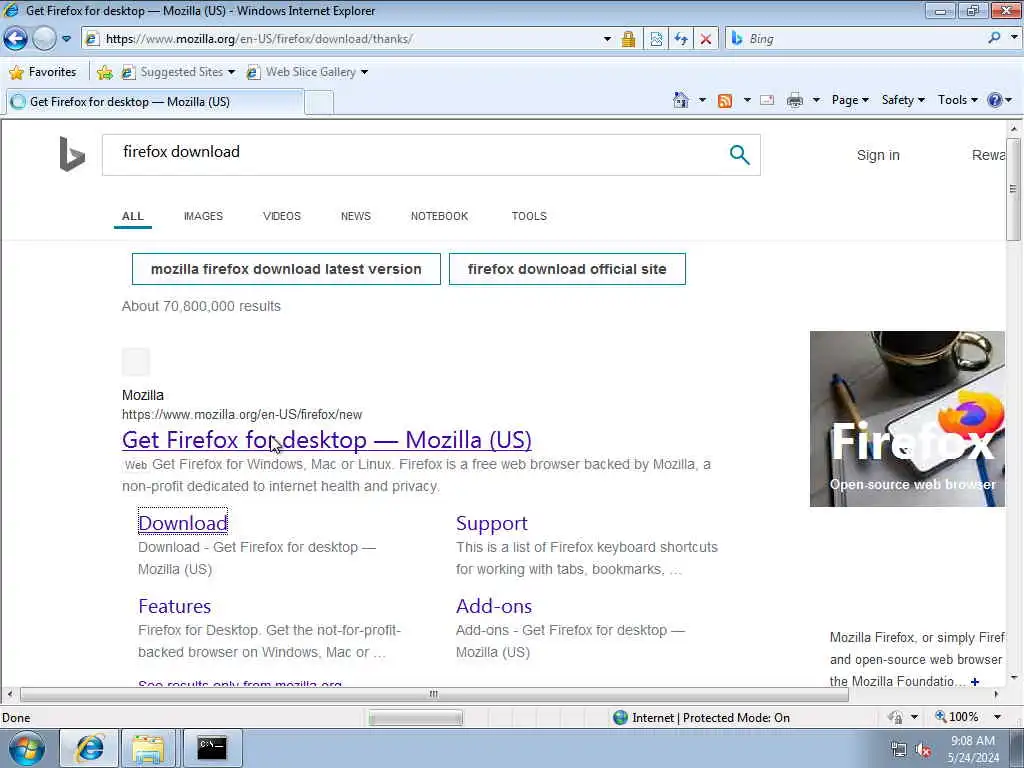Image resolution: width=1024 pixels, height=768 pixels.
Task: Click the Bing search magnifier button
Action: click(739, 155)
